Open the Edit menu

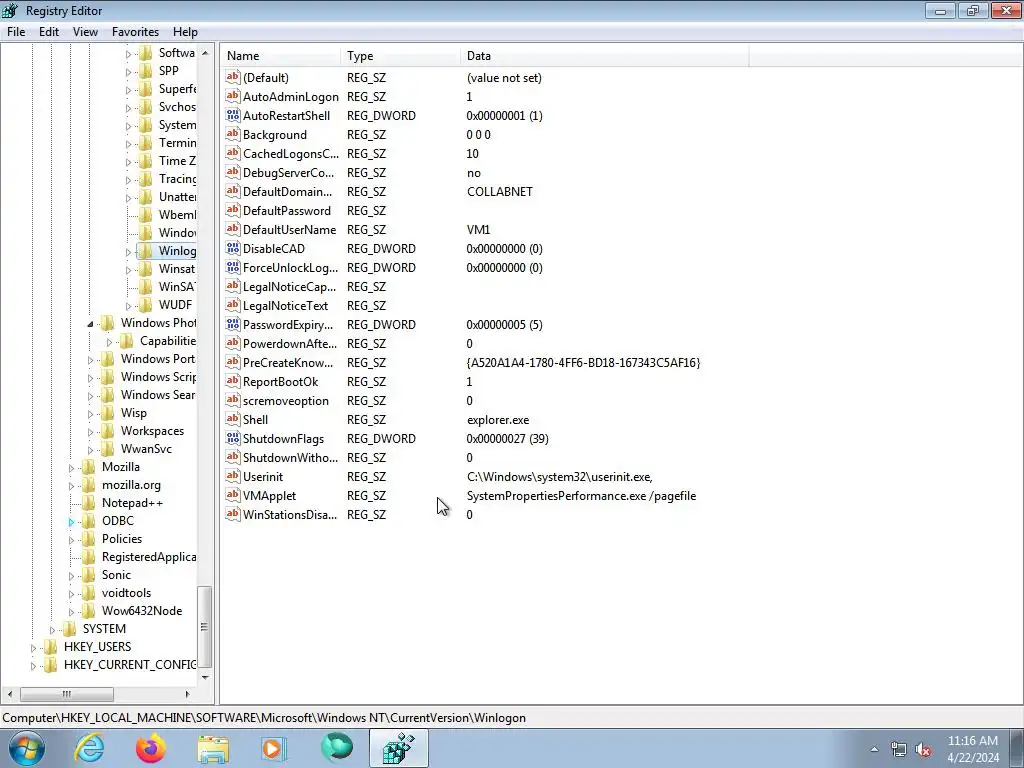pyautogui.click(x=49, y=31)
